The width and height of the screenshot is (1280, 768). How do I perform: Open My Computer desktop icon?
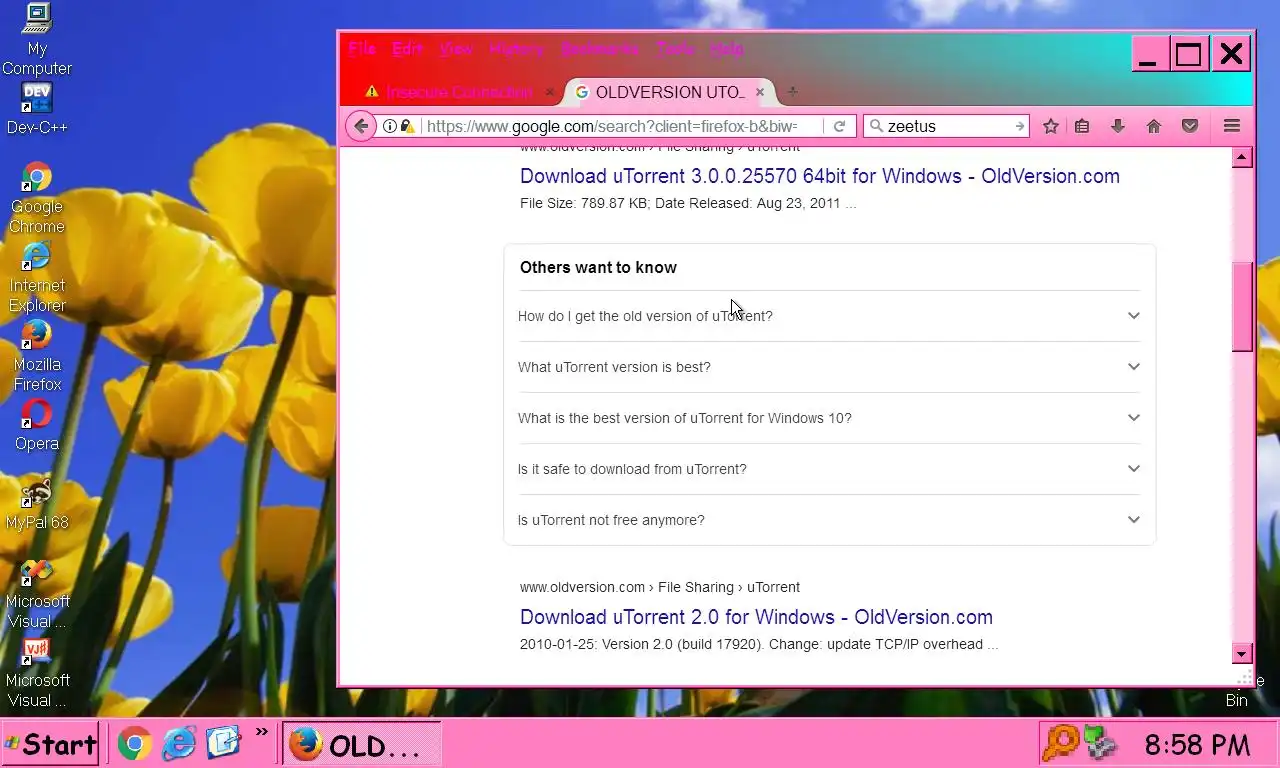(37, 40)
